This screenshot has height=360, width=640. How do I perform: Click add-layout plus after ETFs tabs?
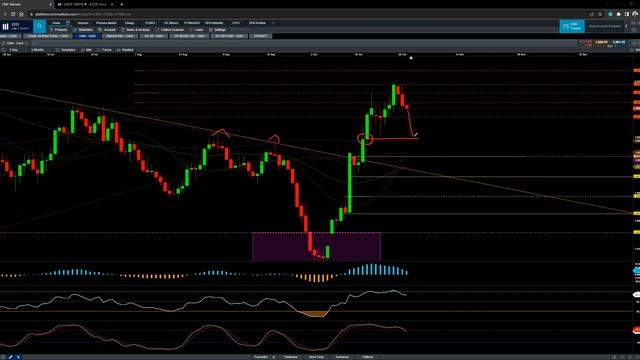tap(273, 23)
